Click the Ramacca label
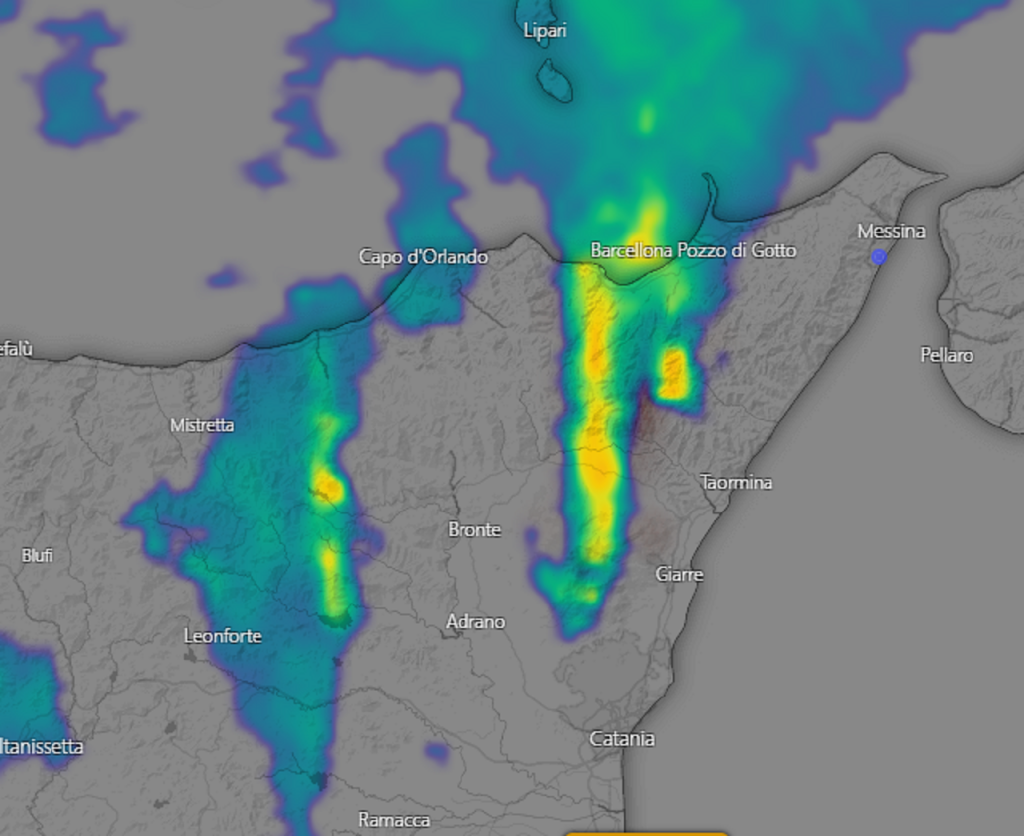Viewport: 1024px width, 836px height. coord(394,820)
